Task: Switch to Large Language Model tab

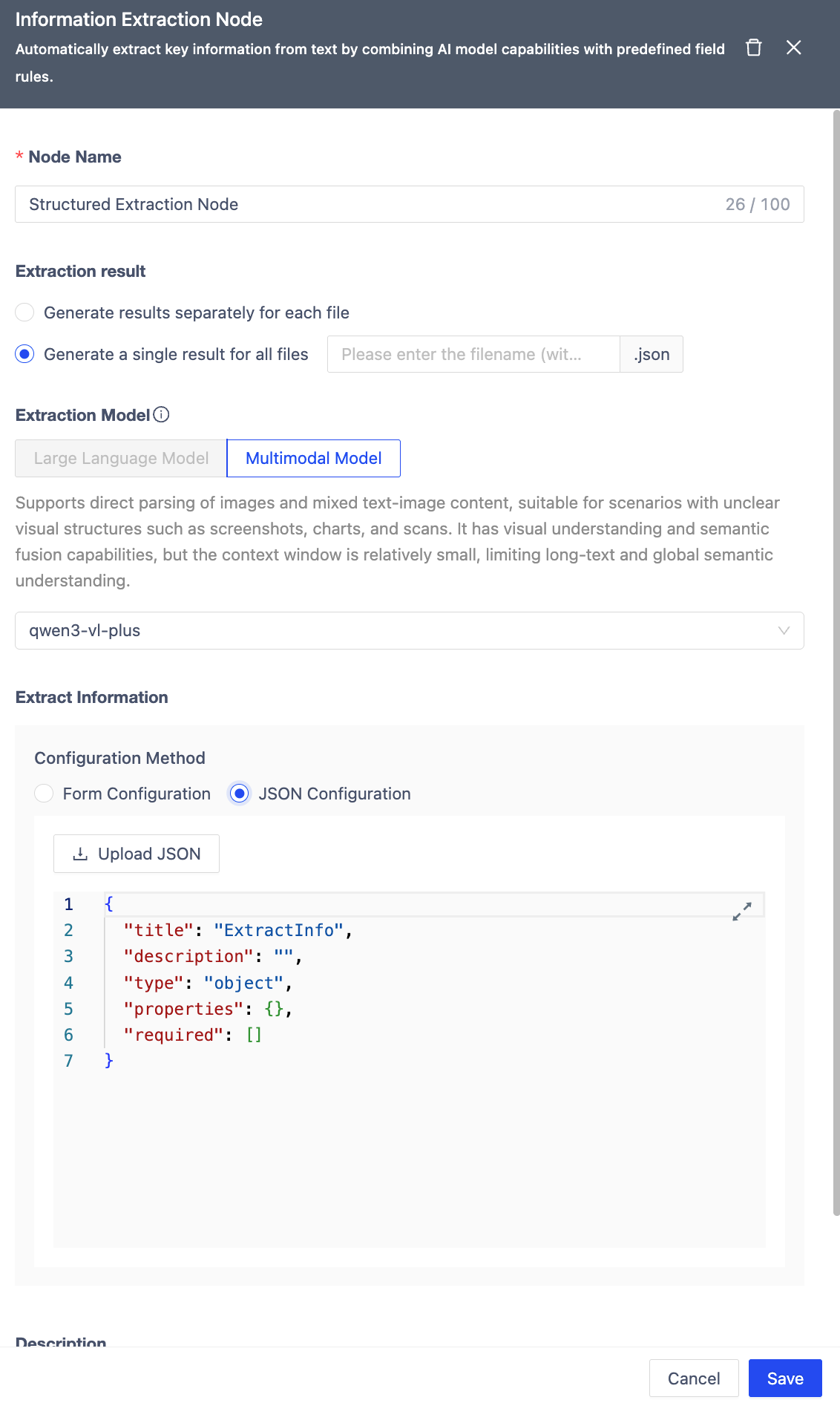Action: pos(121,458)
